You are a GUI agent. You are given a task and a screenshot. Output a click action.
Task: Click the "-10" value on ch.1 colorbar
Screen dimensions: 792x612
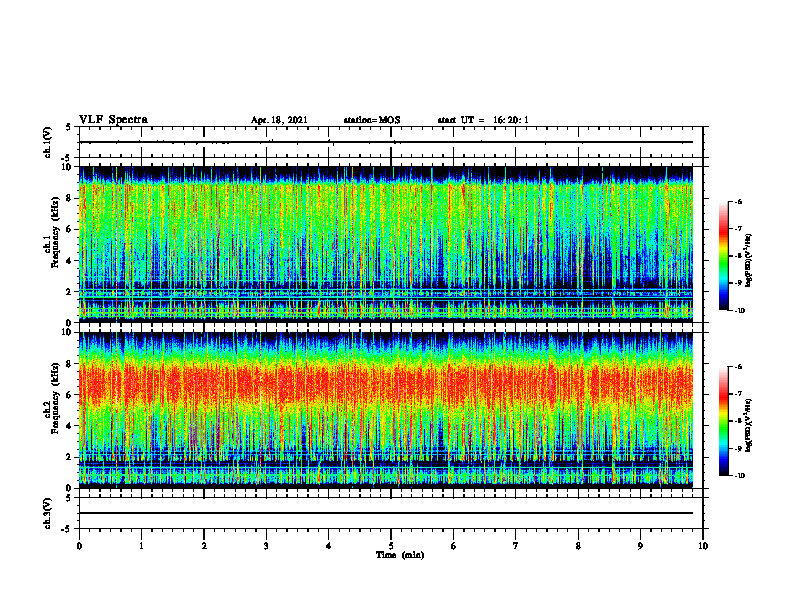click(x=740, y=311)
